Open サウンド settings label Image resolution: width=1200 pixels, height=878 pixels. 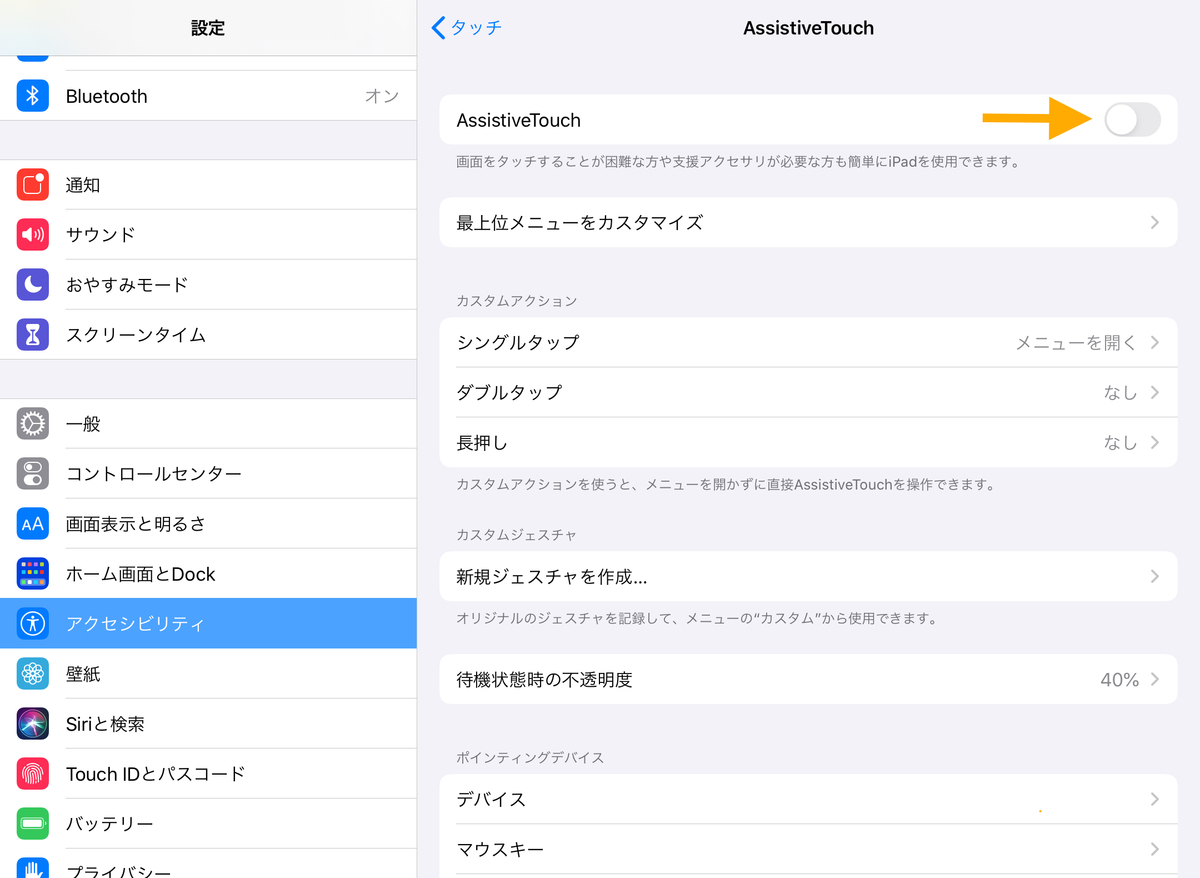pos(100,235)
